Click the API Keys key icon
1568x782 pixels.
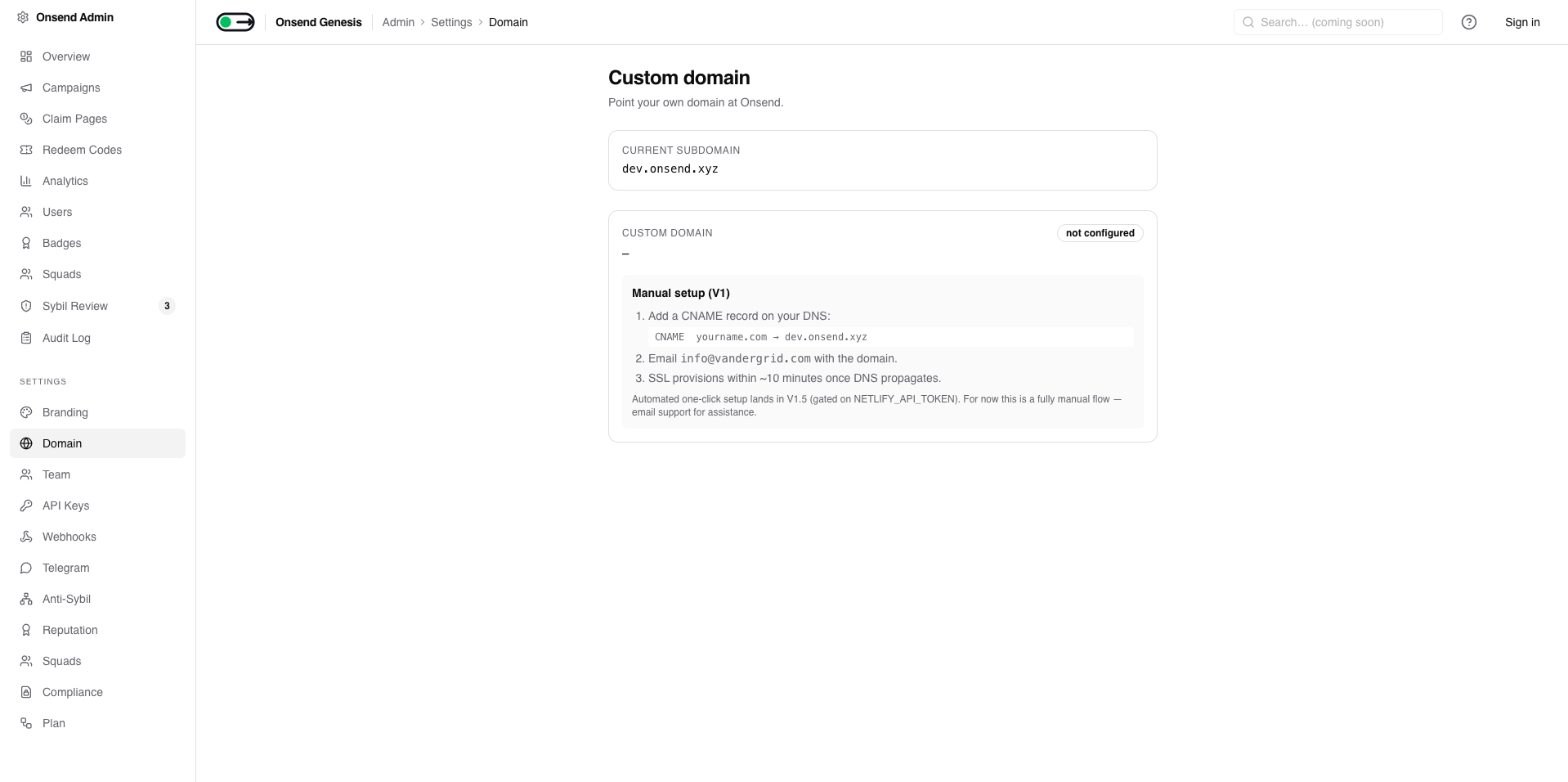click(x=26, y=506)
